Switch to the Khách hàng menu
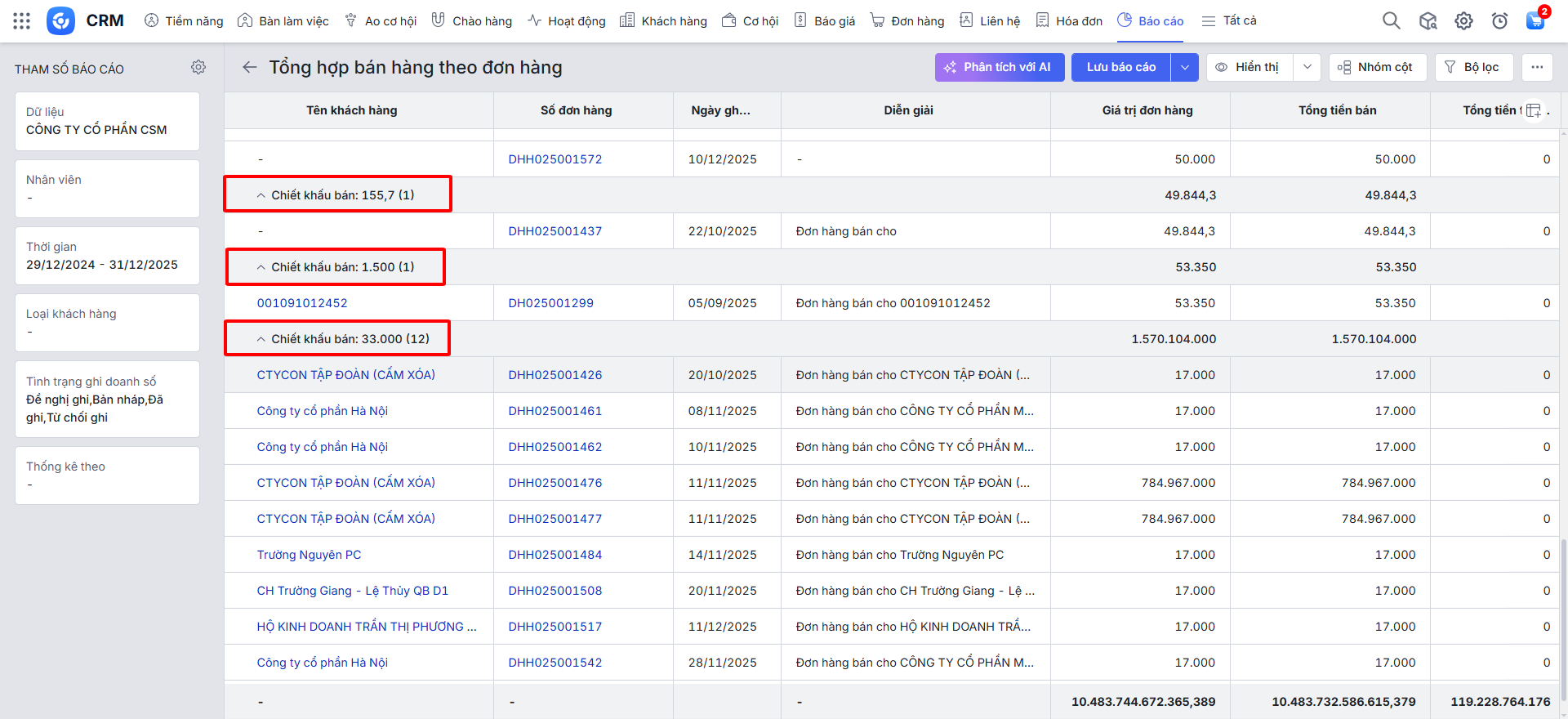 click(663, 20)
